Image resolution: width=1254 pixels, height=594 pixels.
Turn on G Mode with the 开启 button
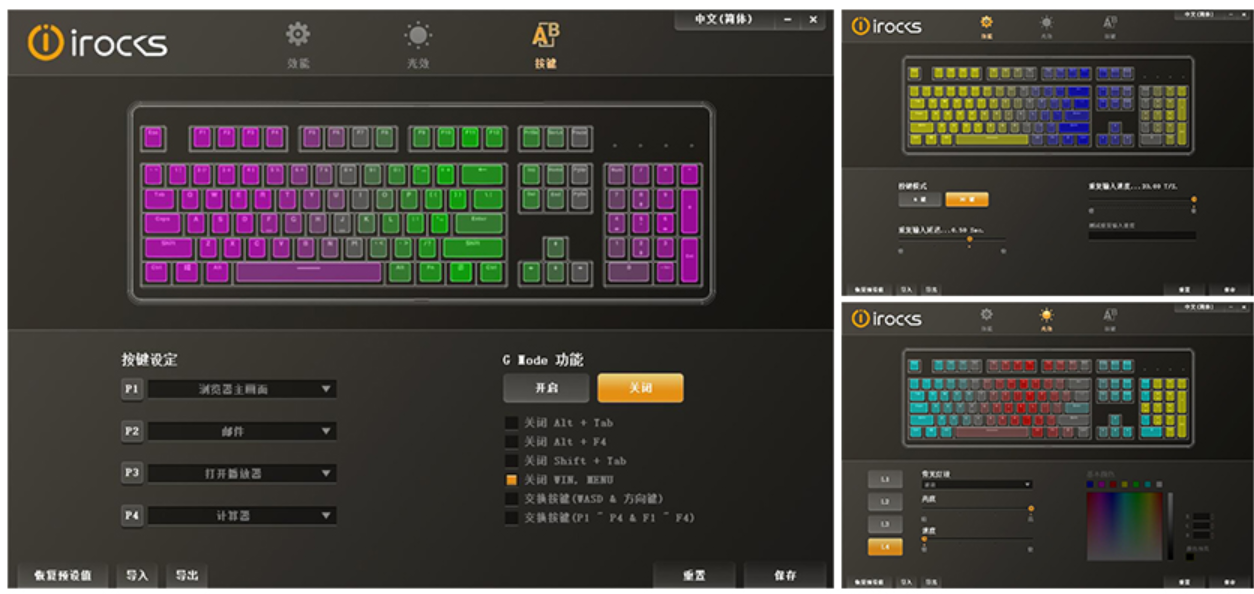546,387
